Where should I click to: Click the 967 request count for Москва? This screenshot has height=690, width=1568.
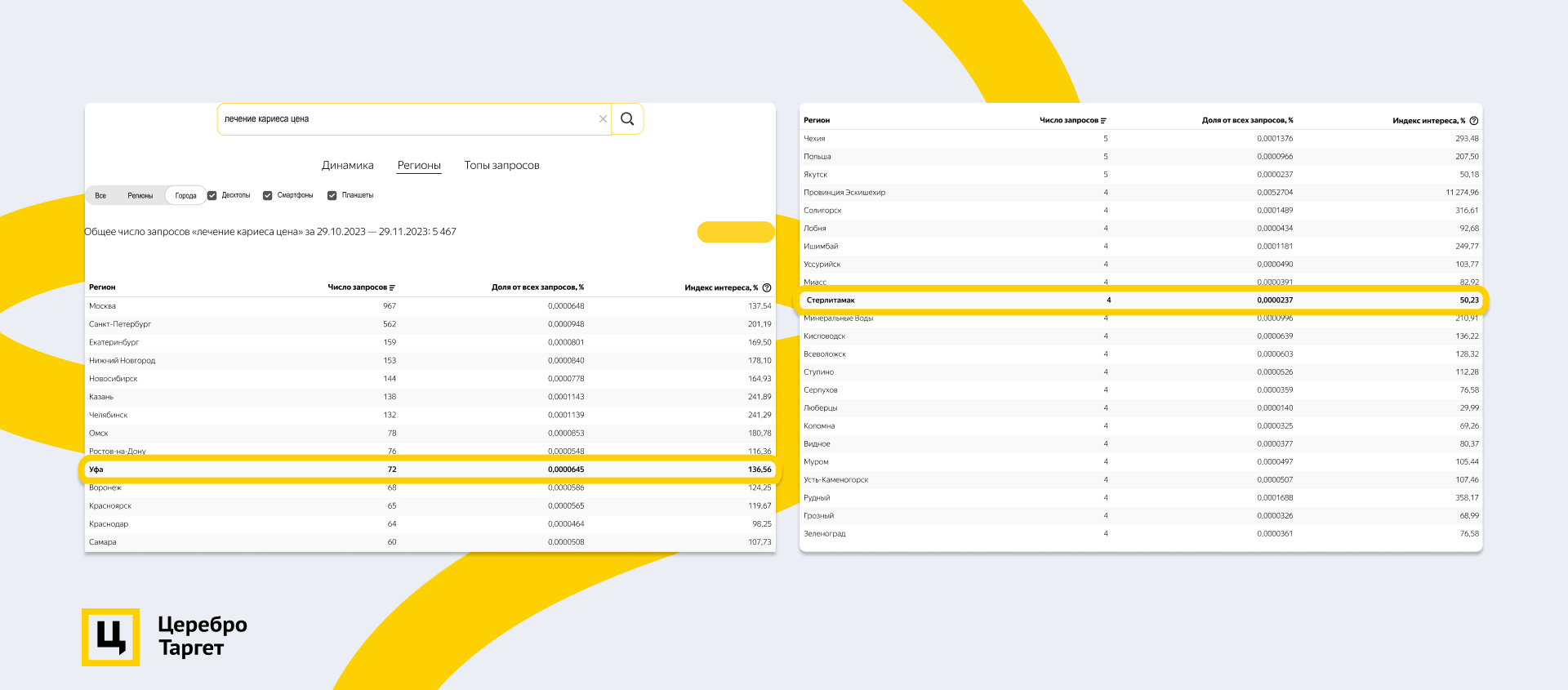[390, 306]
